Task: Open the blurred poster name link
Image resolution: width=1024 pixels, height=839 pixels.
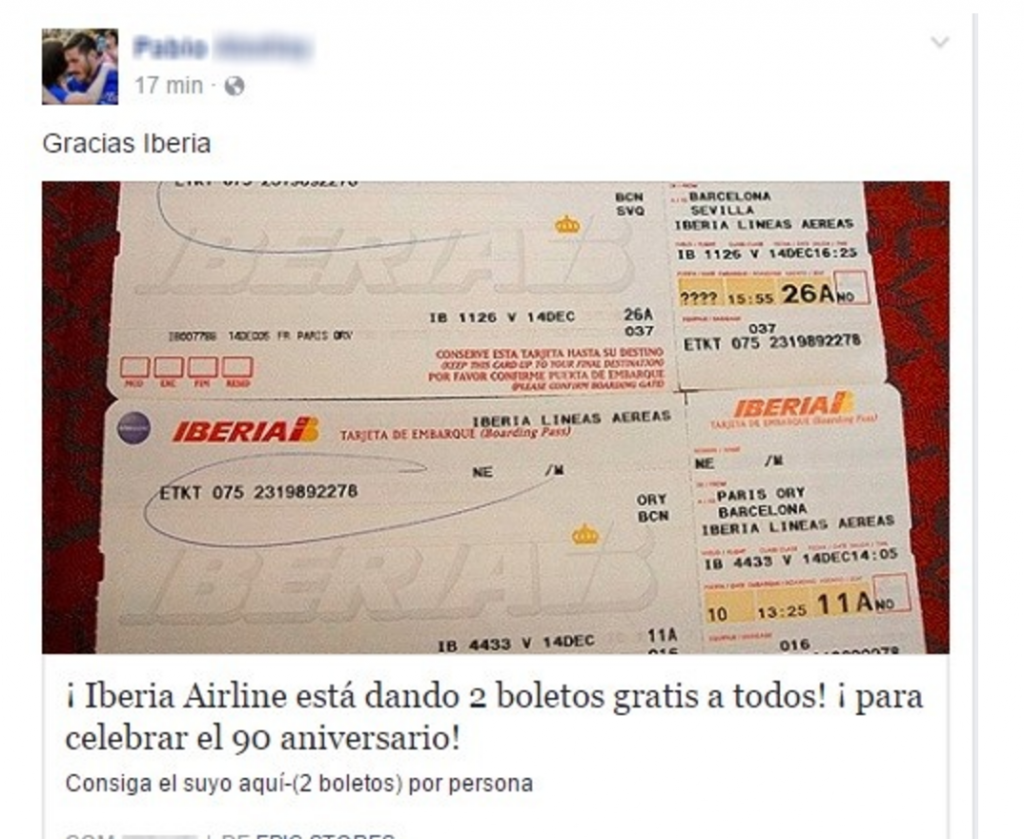Action: (223, 48)
